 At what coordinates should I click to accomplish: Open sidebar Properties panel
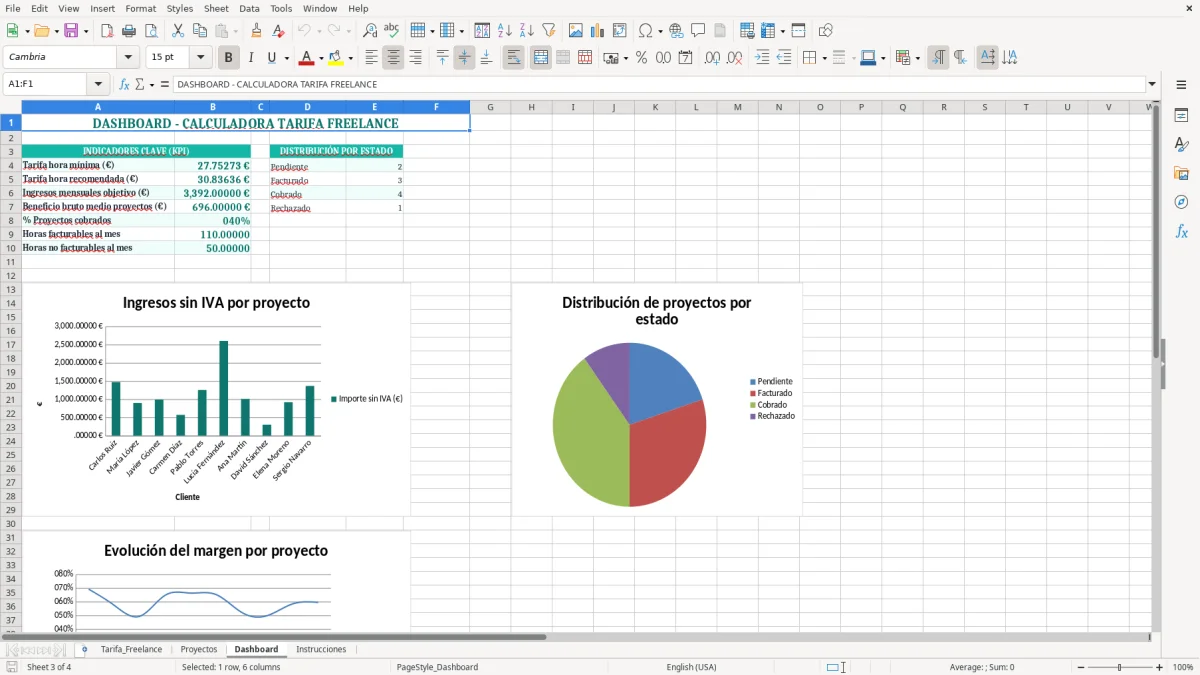pyautogui.click(x=1181, y=116)
